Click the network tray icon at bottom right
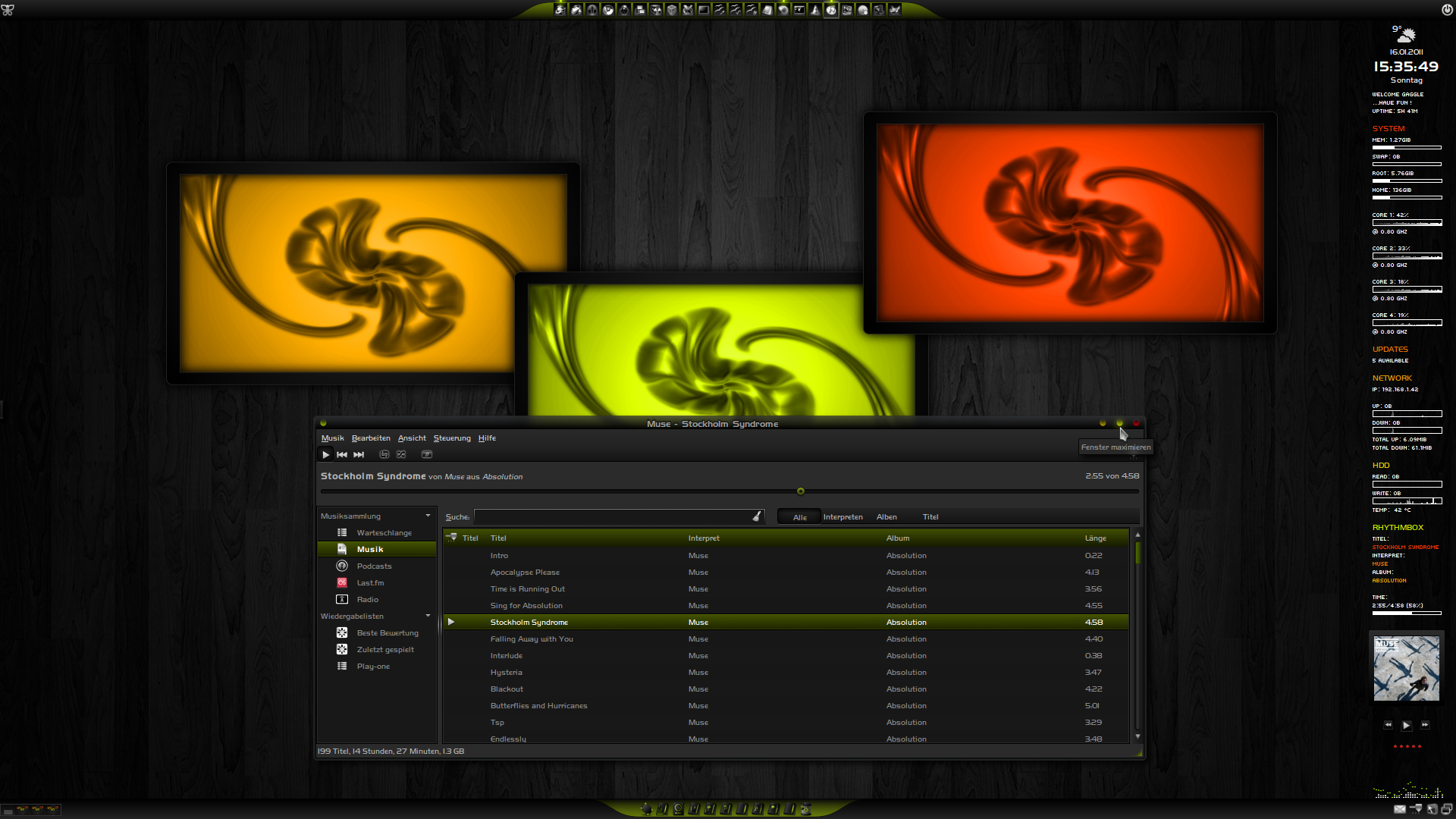 pos(1416,809)
